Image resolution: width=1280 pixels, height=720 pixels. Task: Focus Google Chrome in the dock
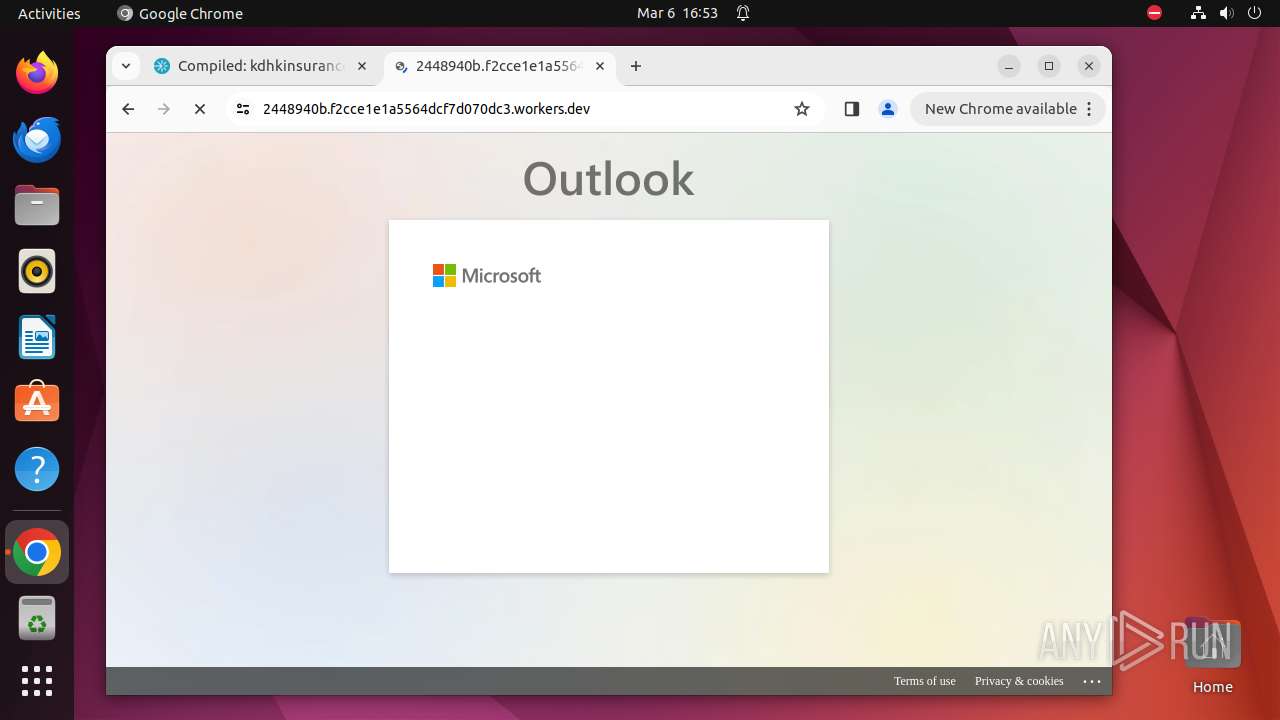pyautogui.click(x=37, y=552)
